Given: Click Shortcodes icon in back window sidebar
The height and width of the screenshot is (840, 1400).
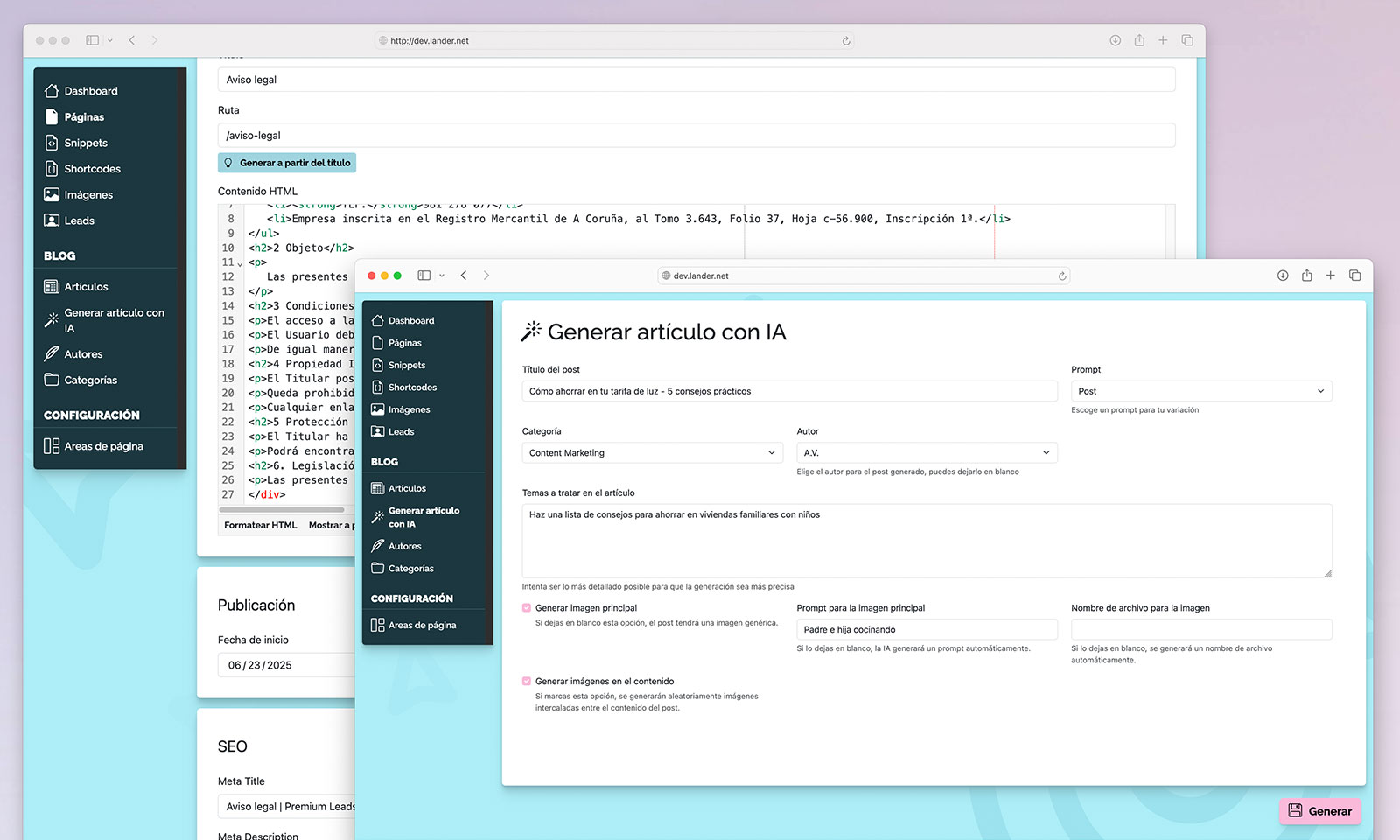Looking at the screenshot, I should 52,169.
